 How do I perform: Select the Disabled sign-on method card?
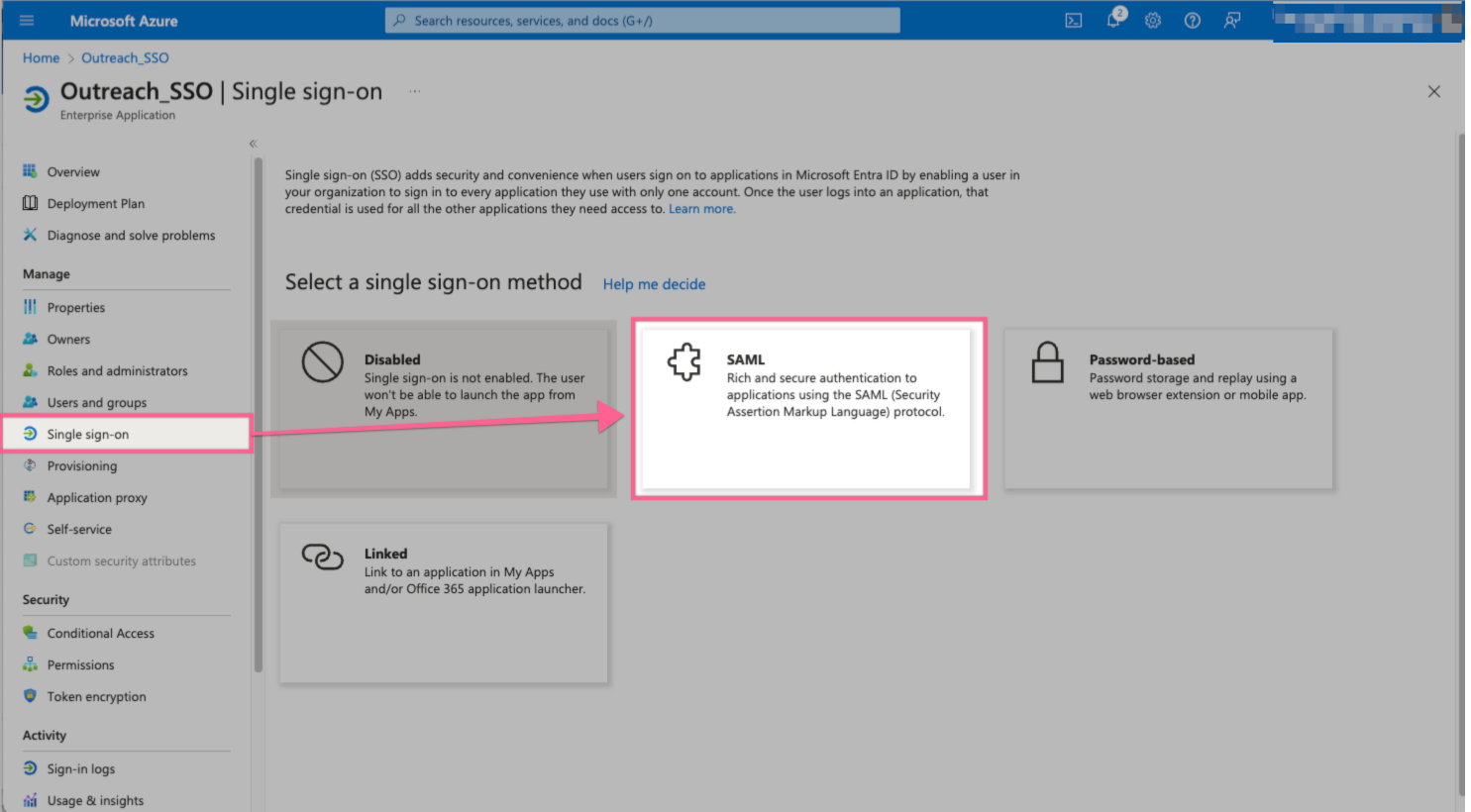(x=444, y=408)
